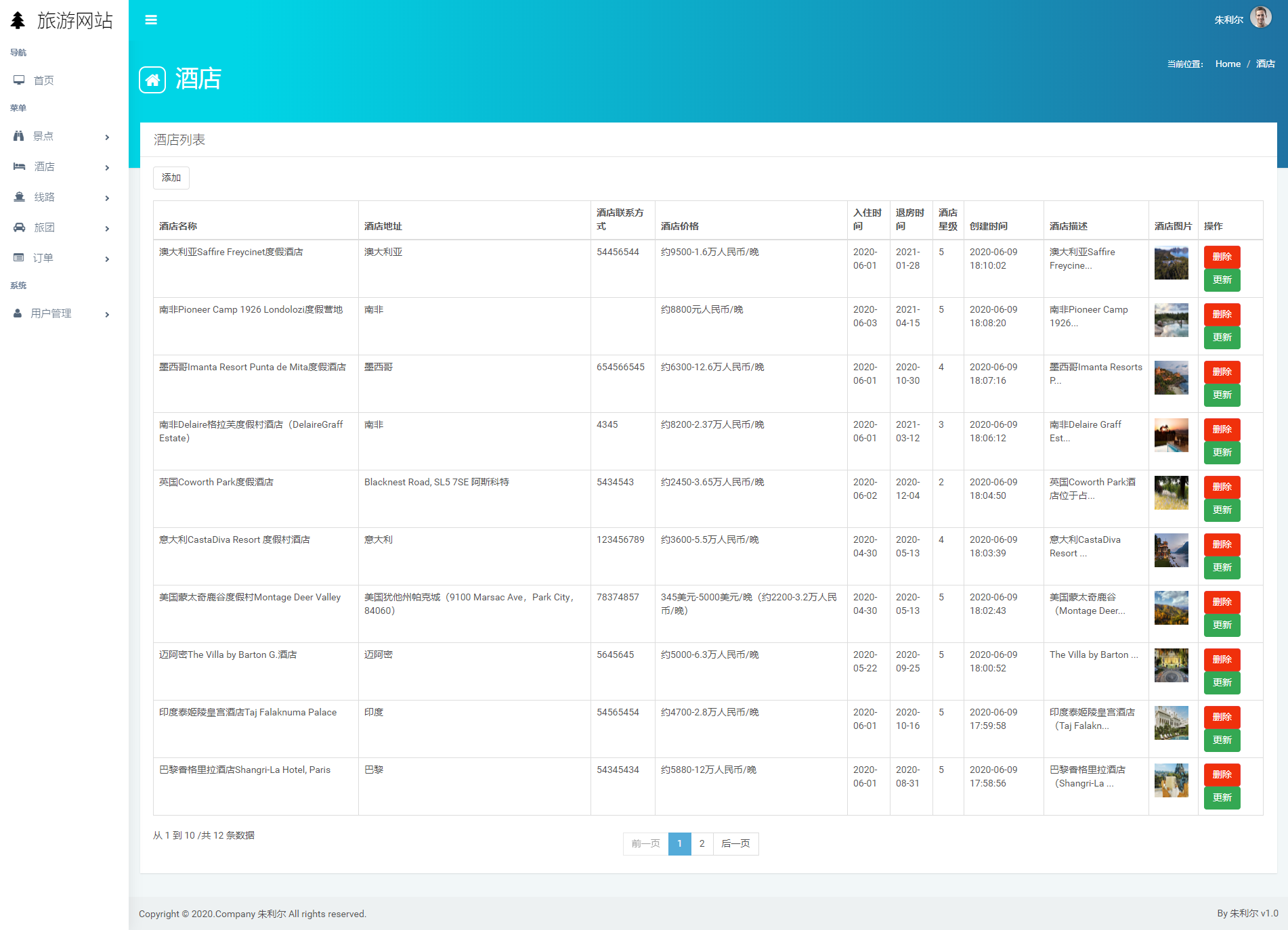Follow the Home breadcrumb link
Viewport: 1288px width, 930px height.
pyautogui.click(x=1228, y=64)
